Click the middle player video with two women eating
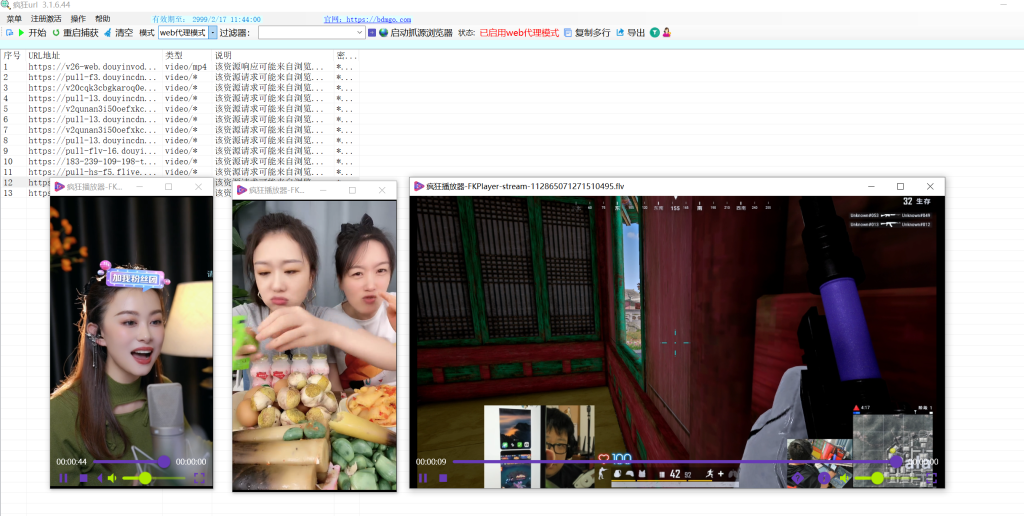 point(314,345)
